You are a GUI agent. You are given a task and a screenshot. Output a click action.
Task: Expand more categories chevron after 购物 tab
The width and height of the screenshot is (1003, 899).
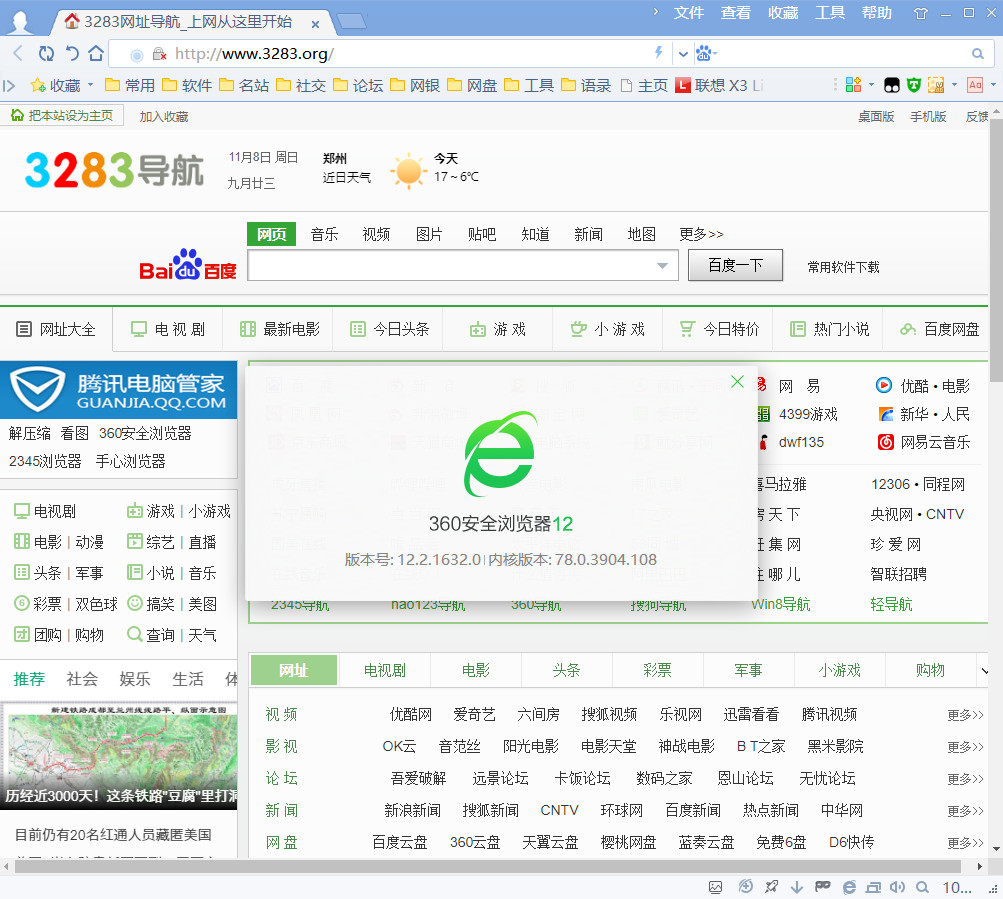(984, 671)
